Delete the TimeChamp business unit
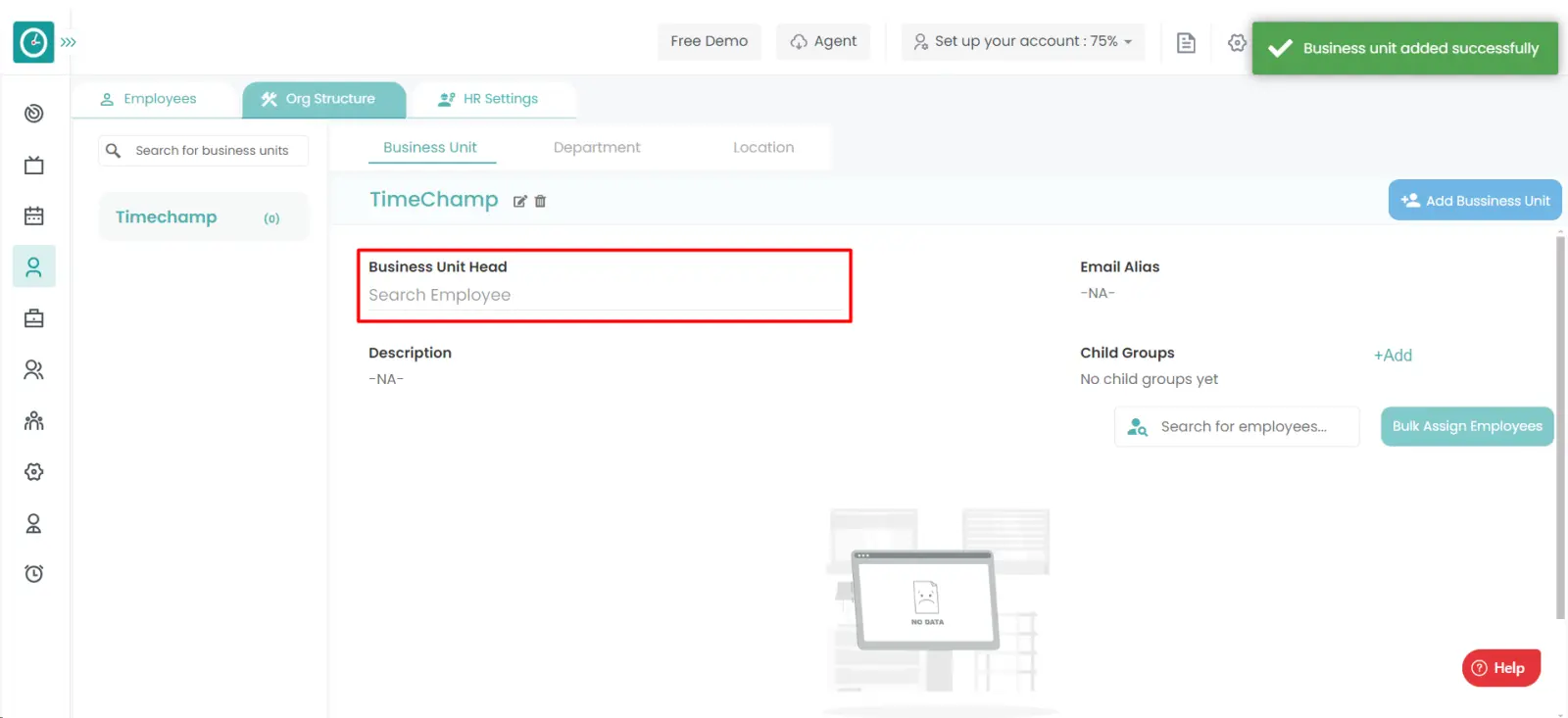 pos(540,202)
